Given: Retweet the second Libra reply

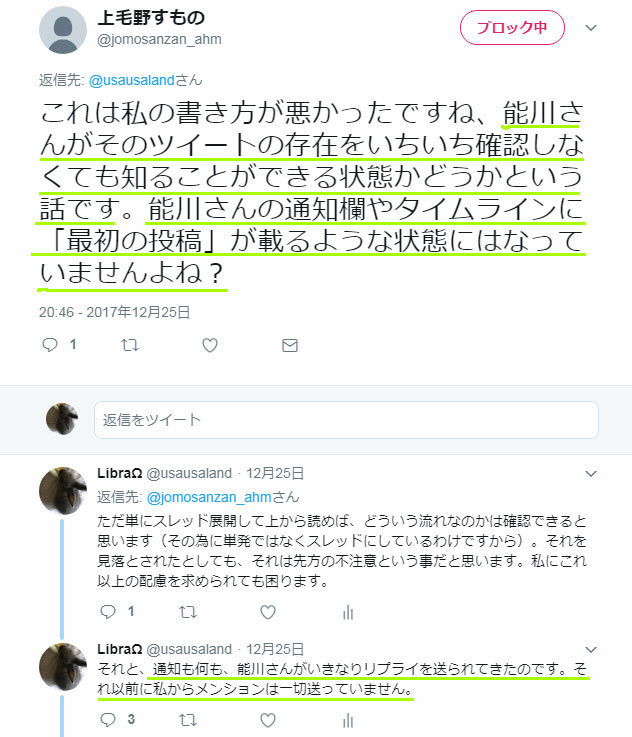Looking at the screenshot, I should [188, 720].
